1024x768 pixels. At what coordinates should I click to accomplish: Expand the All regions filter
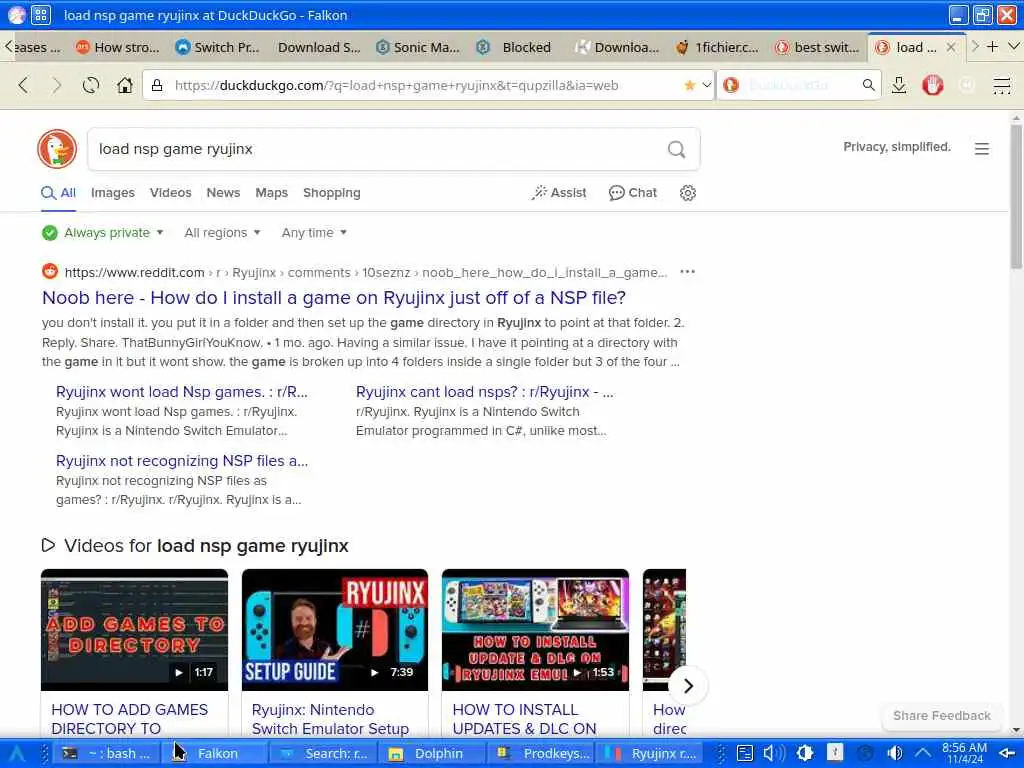tap(222, 232)
